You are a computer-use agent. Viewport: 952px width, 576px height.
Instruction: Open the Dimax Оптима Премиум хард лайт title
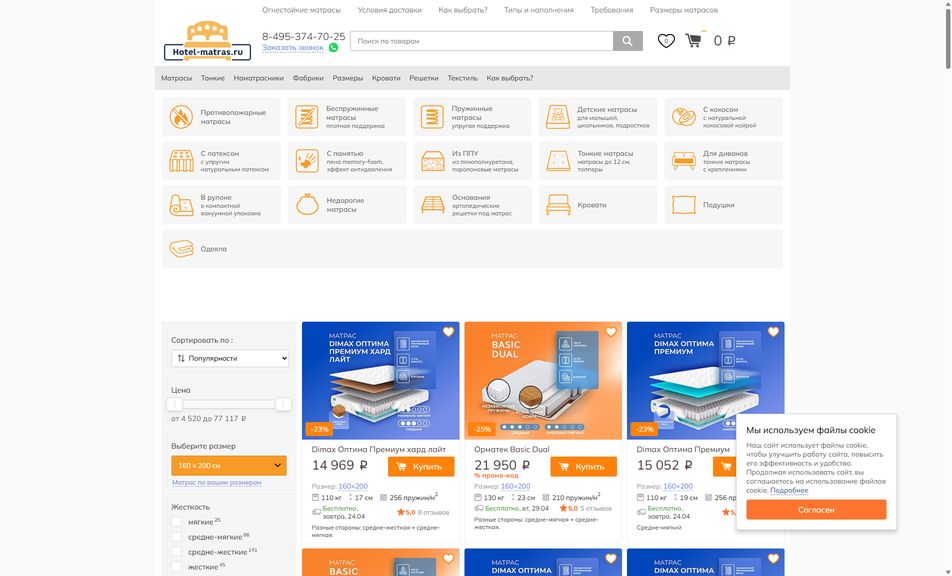(x=379, y=449)
